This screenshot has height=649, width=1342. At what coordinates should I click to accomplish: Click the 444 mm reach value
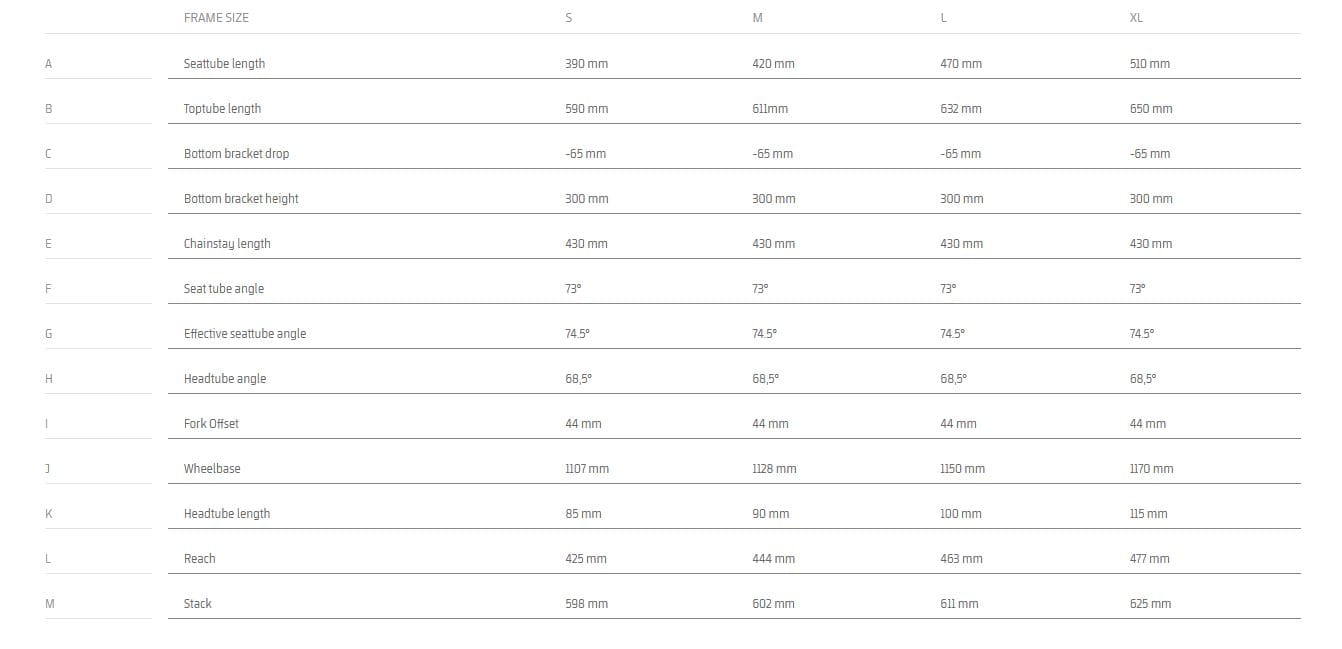coord(773,558)
